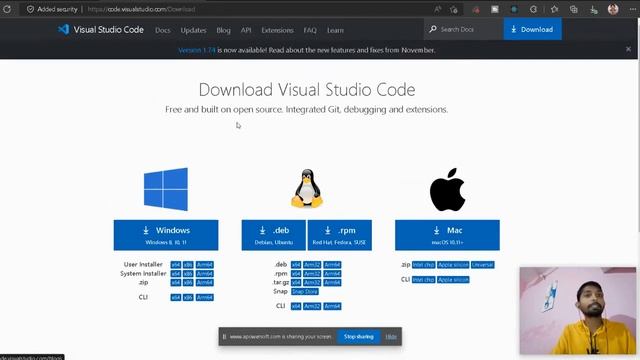Click the red extension icon in browser toolbar
Screen dimensions: 640x360
(476, 9)
